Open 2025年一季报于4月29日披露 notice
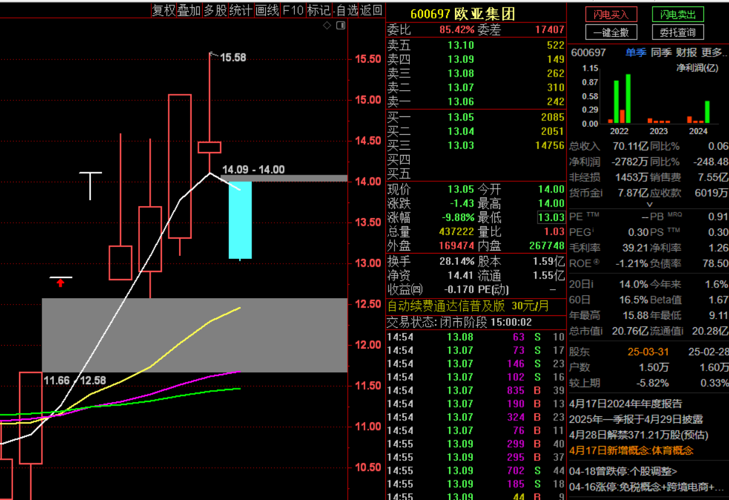729x500 pixels. click(636, 419)
